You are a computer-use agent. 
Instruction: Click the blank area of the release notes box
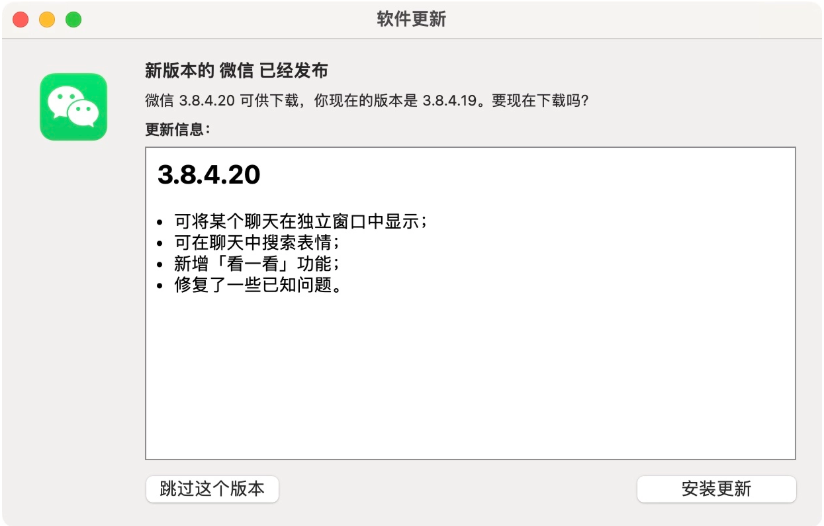pyautogui.click(x=470, y=378)
